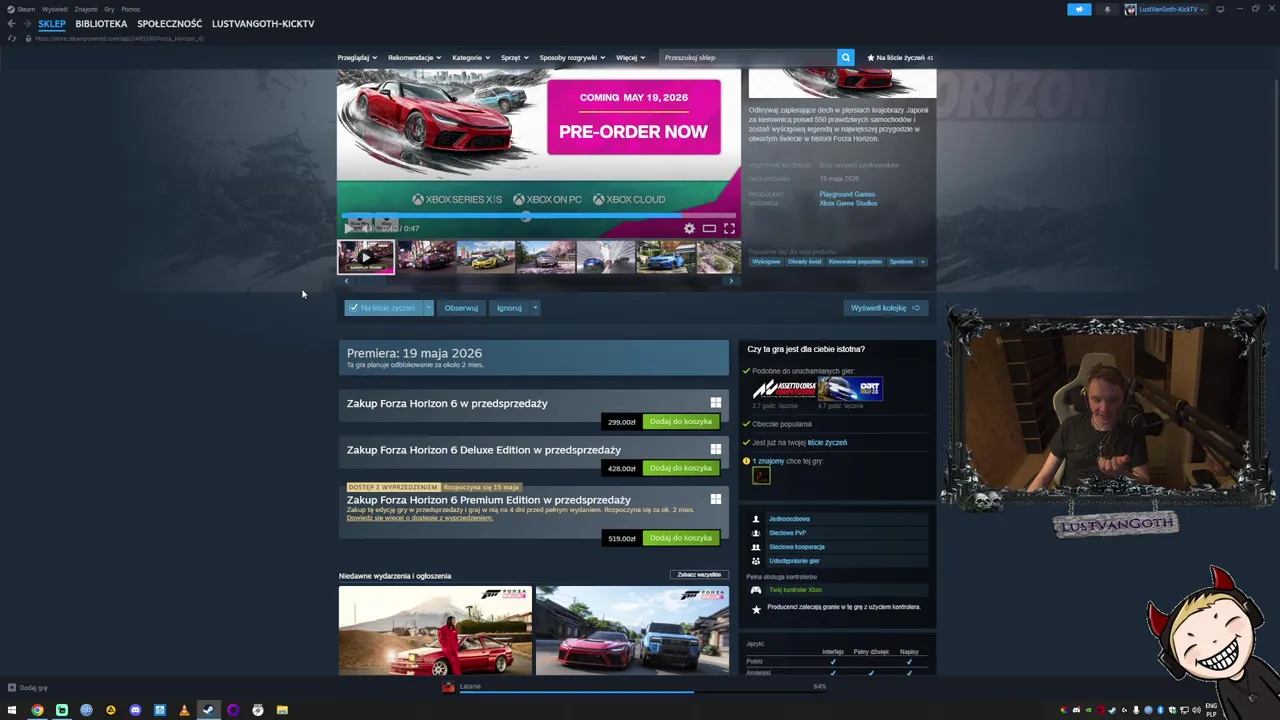Screen dimensions: 1280x720
Task: Open Steam from the taskbar
Action: pyautogui.click(x=208, y=710)
